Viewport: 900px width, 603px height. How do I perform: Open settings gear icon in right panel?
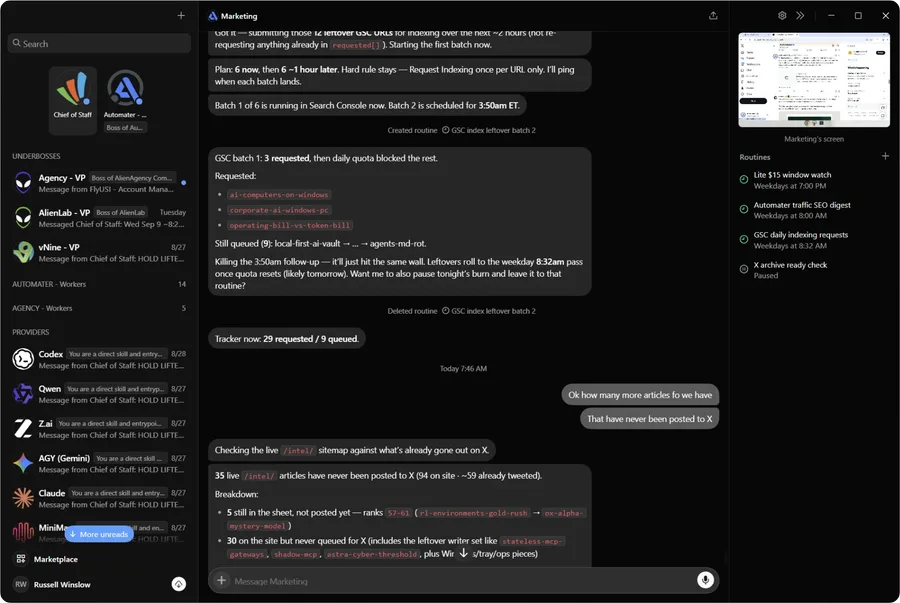(782, 15)
